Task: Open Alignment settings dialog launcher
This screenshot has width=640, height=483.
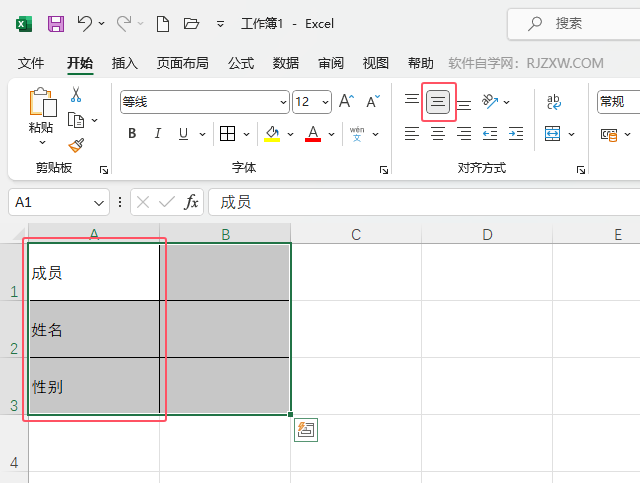Action: pyautogui.click(x=581, y=170)
